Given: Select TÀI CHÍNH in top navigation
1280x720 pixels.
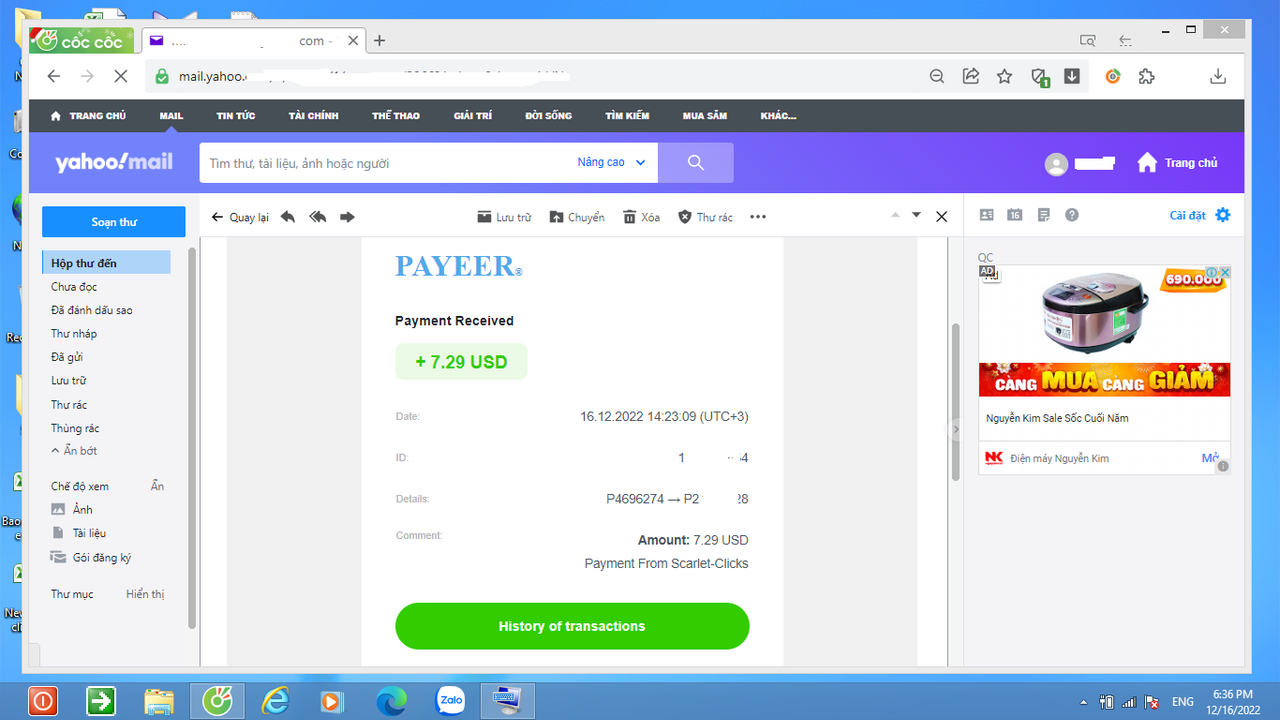Looking at the screenshot, I should (314, 116).
